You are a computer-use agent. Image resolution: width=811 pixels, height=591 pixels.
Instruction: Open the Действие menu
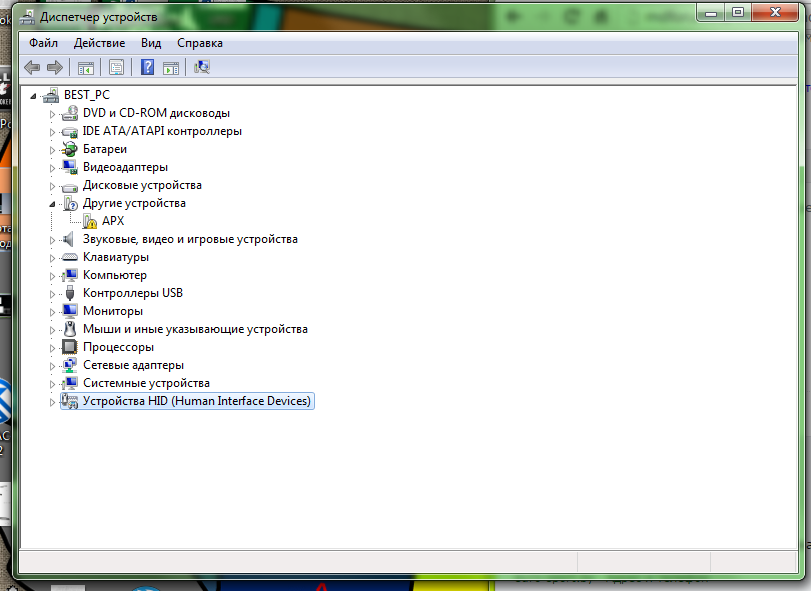pyautogui.click(x=99, y=43)
